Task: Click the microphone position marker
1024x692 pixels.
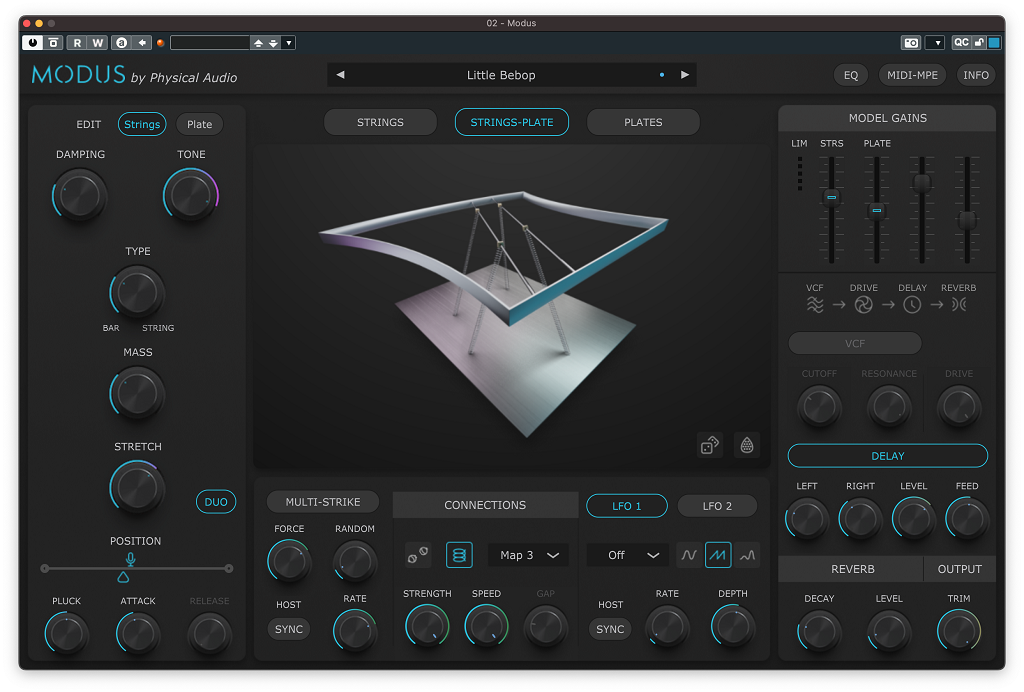Action: click(x=131, y=559)
